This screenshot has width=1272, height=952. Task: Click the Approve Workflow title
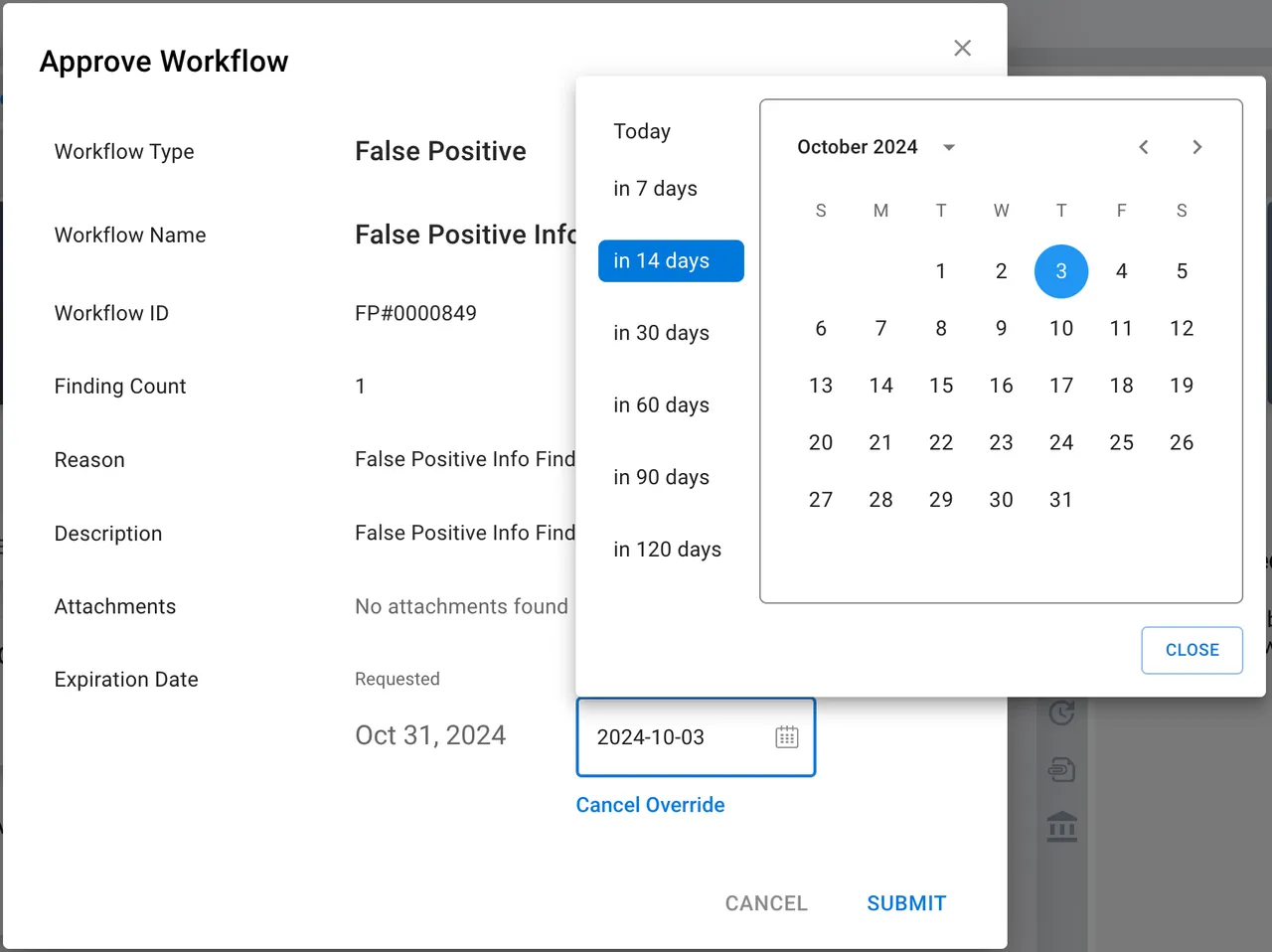coord(164,62)
